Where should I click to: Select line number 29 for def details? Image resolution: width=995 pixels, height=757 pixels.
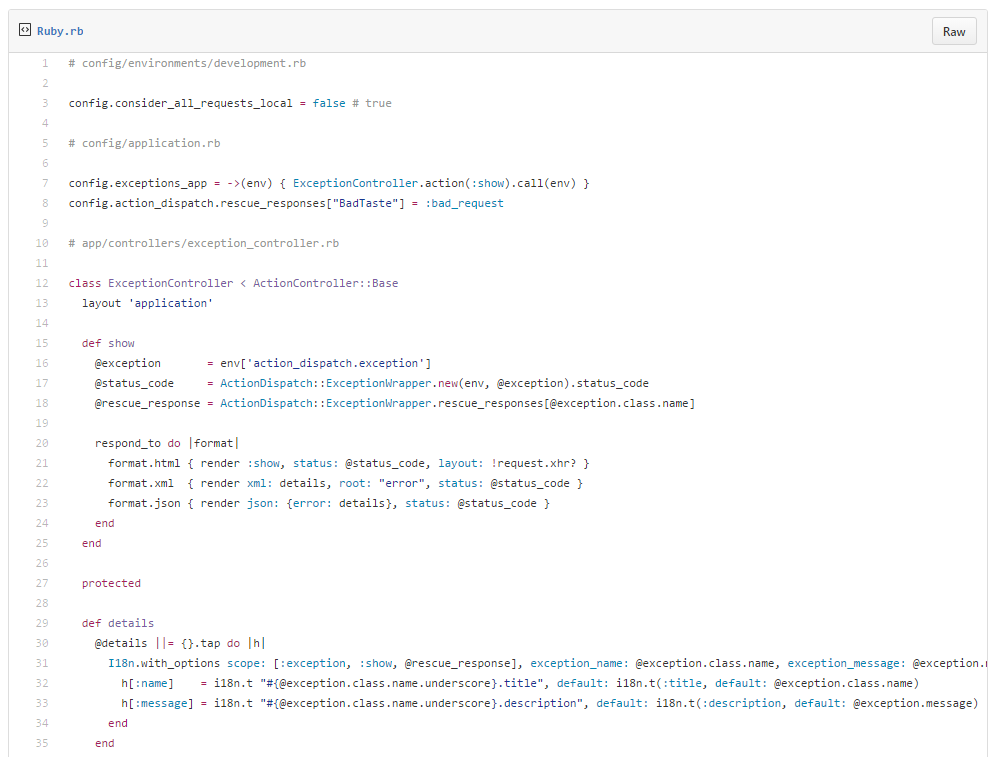42,623
